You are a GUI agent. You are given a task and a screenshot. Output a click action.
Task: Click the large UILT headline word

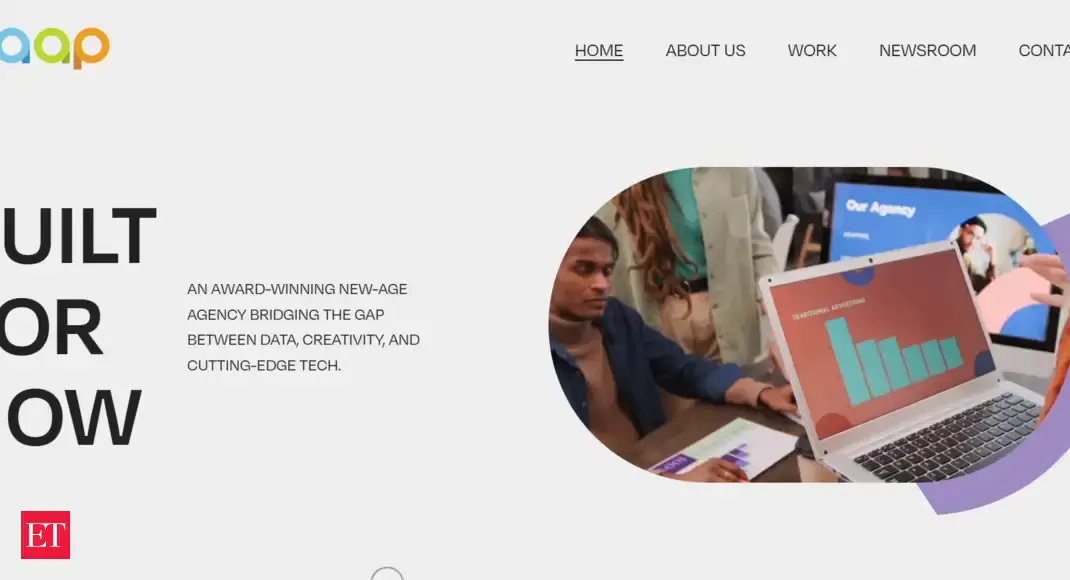78,235
